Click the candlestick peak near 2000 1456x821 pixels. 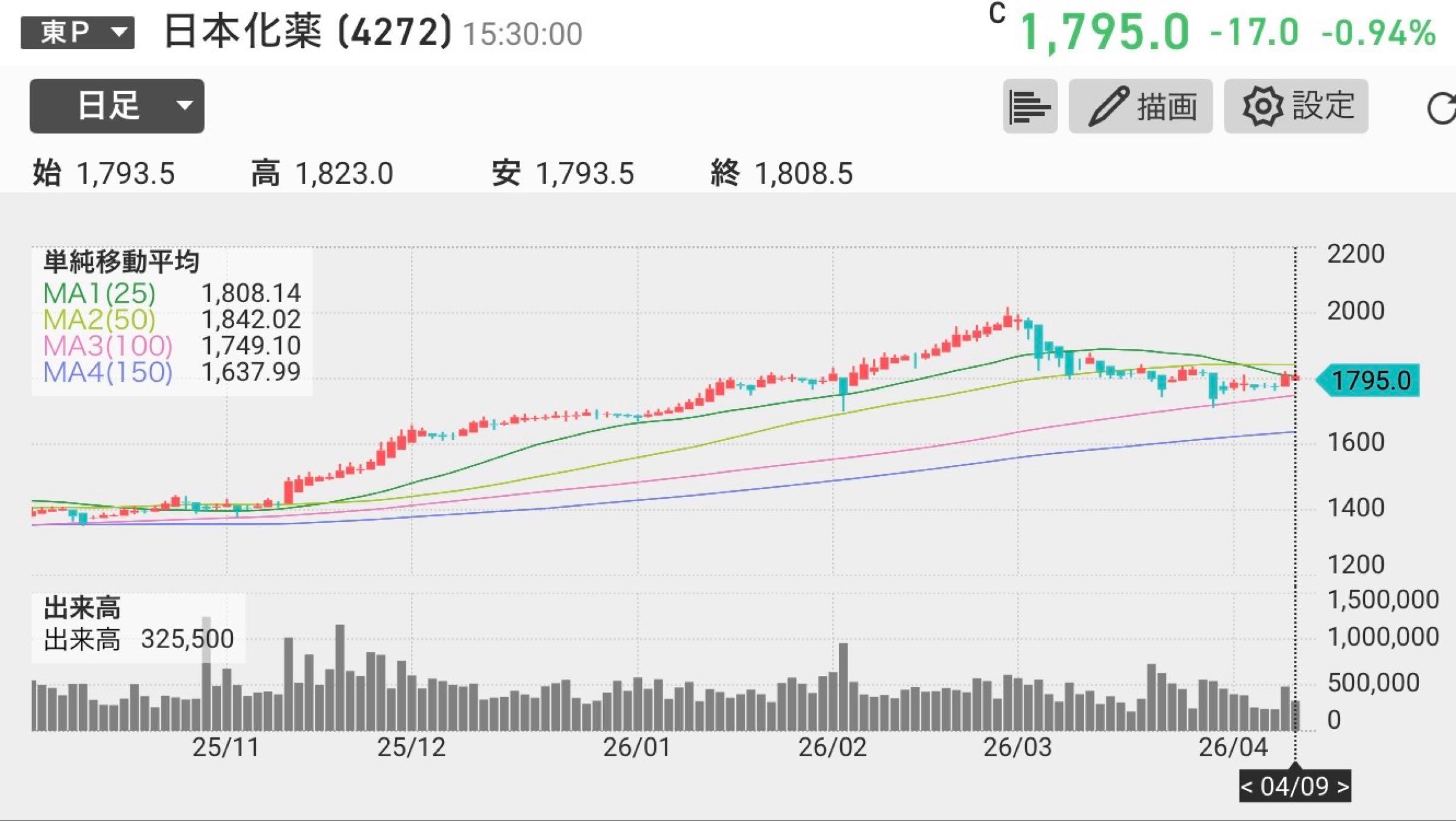pyautogui.click(x=1008, y=319)
